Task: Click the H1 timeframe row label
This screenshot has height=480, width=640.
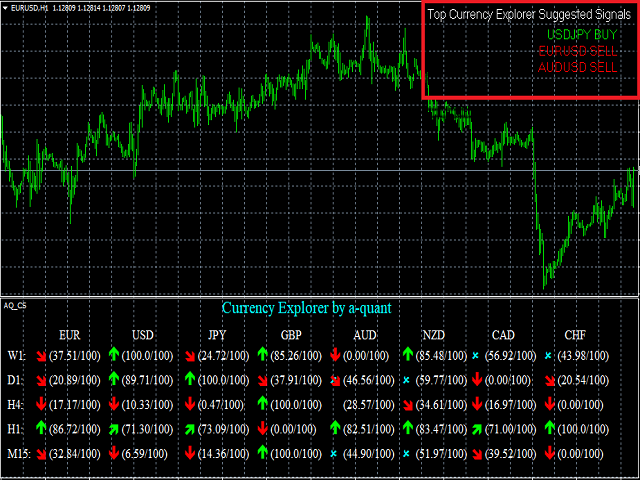Action: pyautogui.click(x=15, y=429)
